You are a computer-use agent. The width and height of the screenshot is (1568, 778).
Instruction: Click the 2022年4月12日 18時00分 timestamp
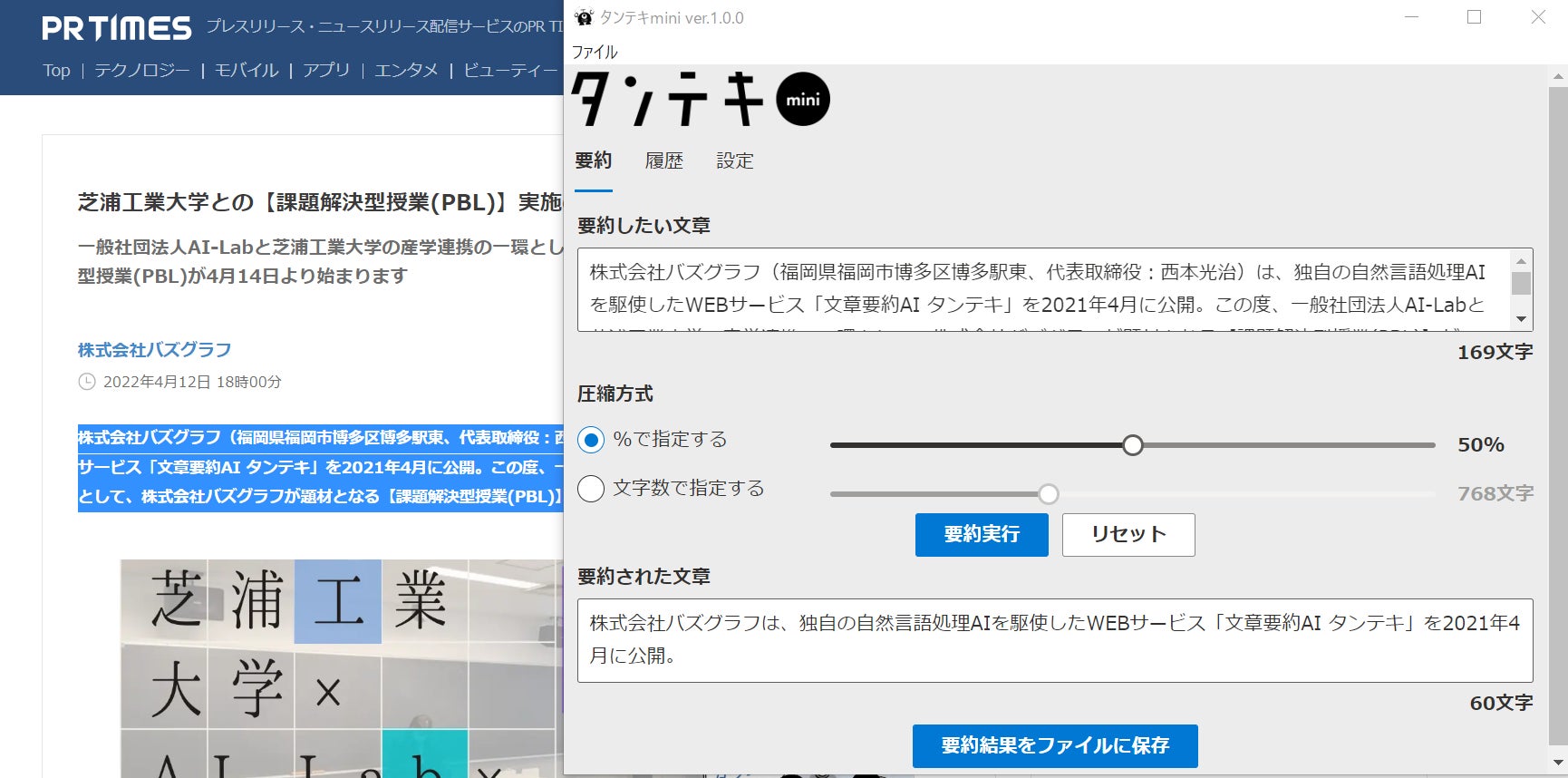[x=192, y=382]
